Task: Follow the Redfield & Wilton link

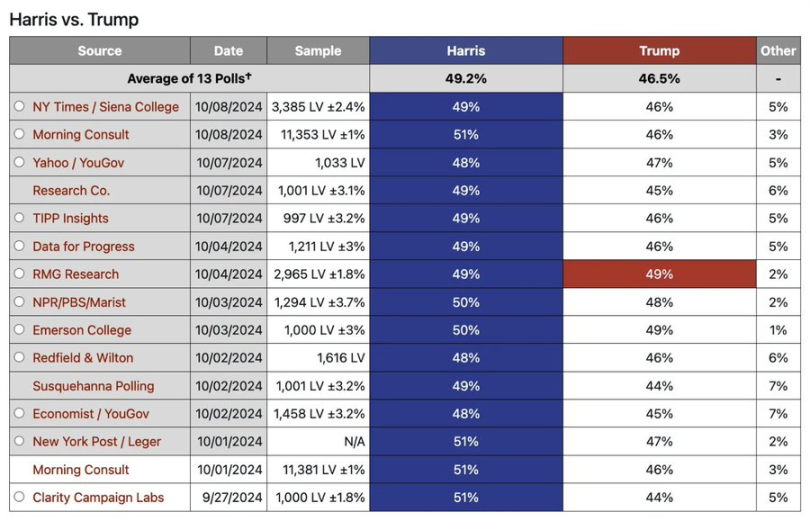Action: point(83,358)
